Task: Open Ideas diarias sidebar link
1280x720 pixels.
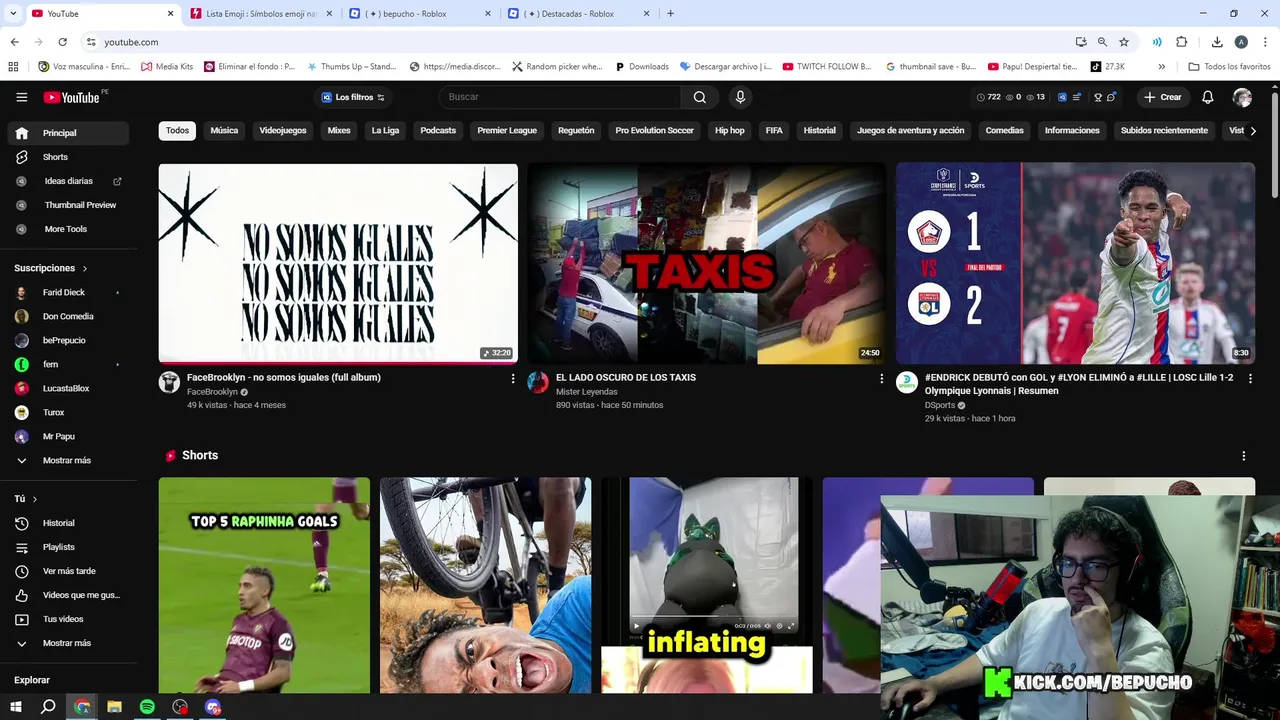Action: [x=68, y=181]
